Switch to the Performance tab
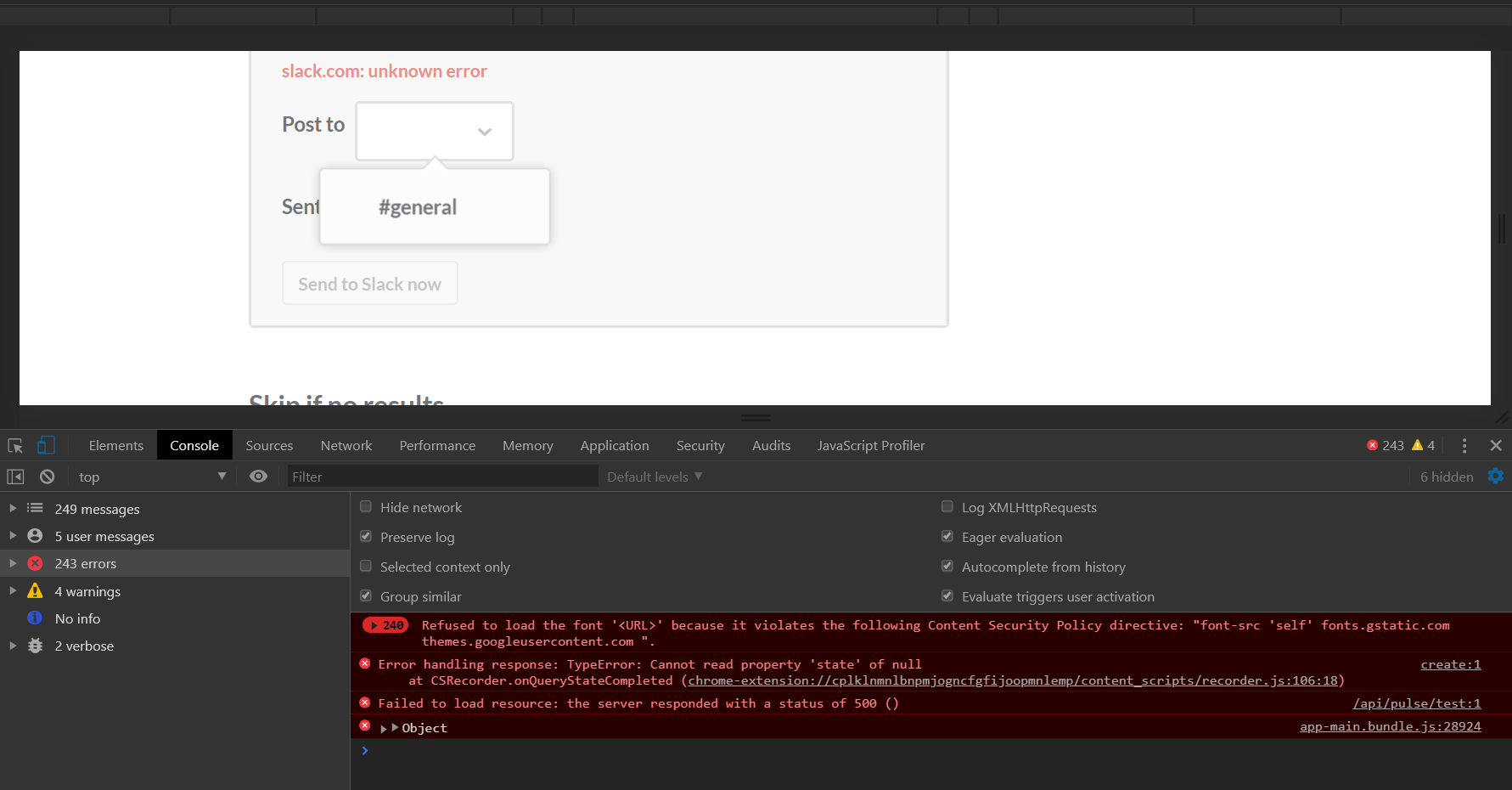 [x=437, y=445]
